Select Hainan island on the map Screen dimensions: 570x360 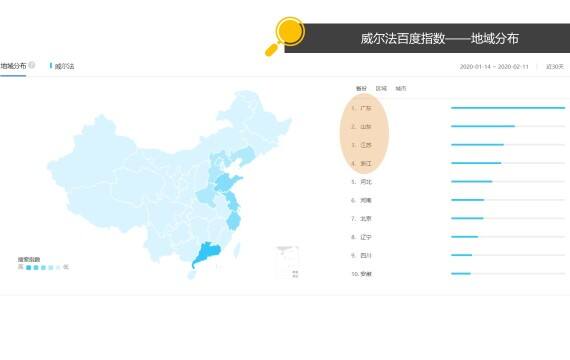click(191, 275)
